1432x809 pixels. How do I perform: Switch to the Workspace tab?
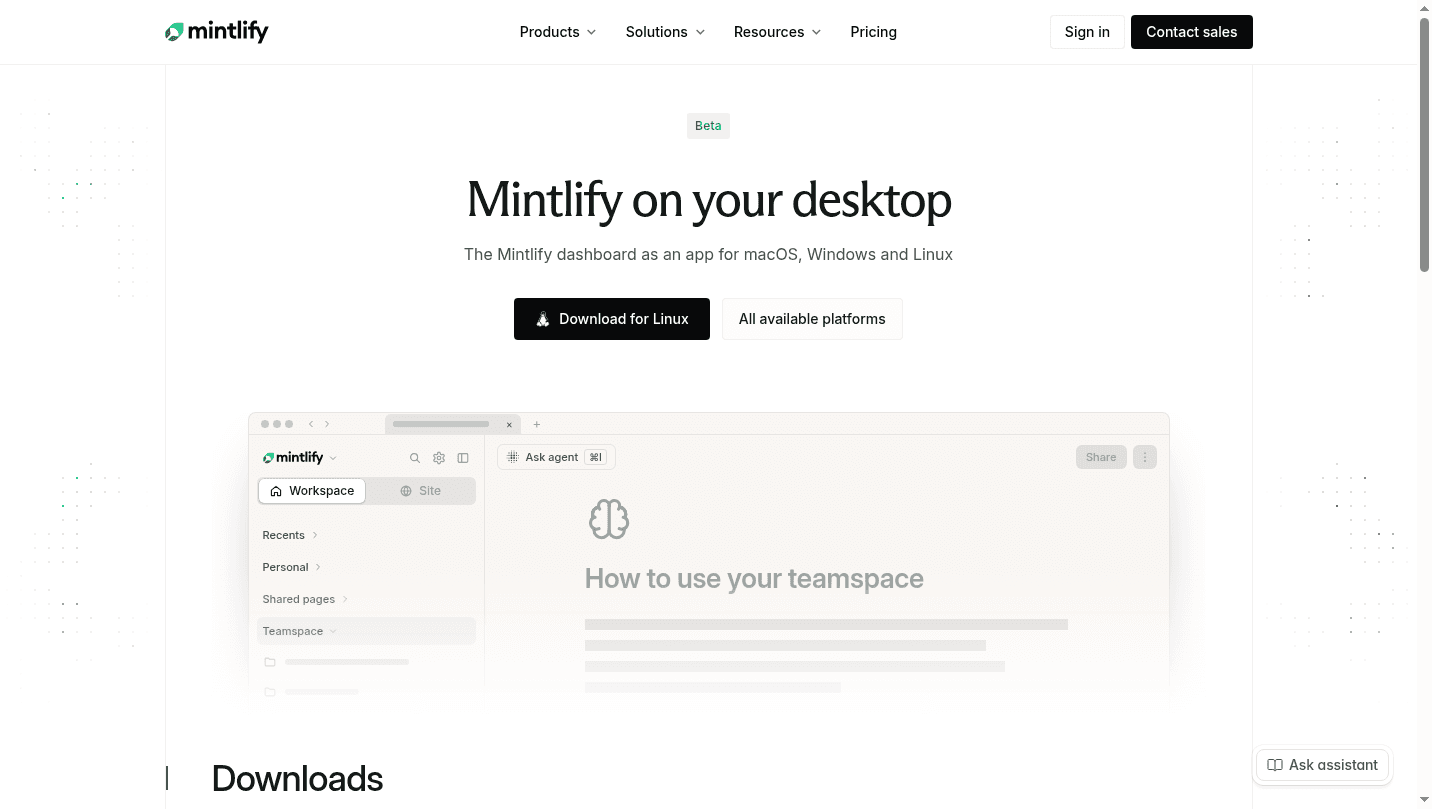click(x=312, y=491)
